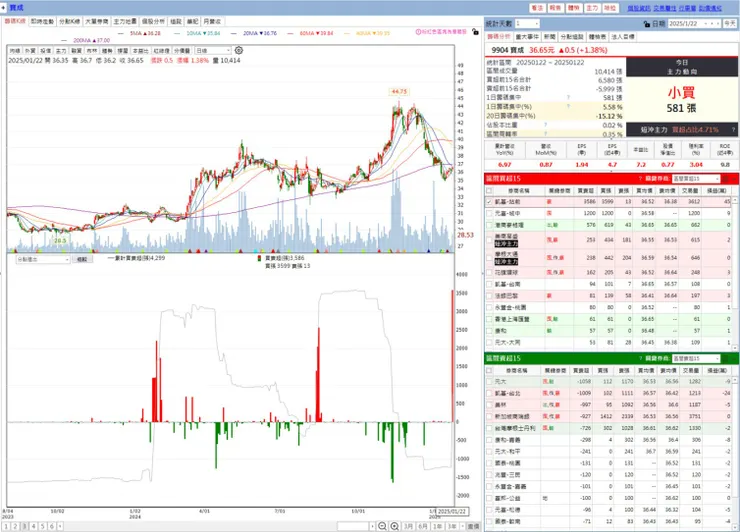
Task: Toggle the select-all checkbox in 區間買超15 table header
Action: coord(489,191)
